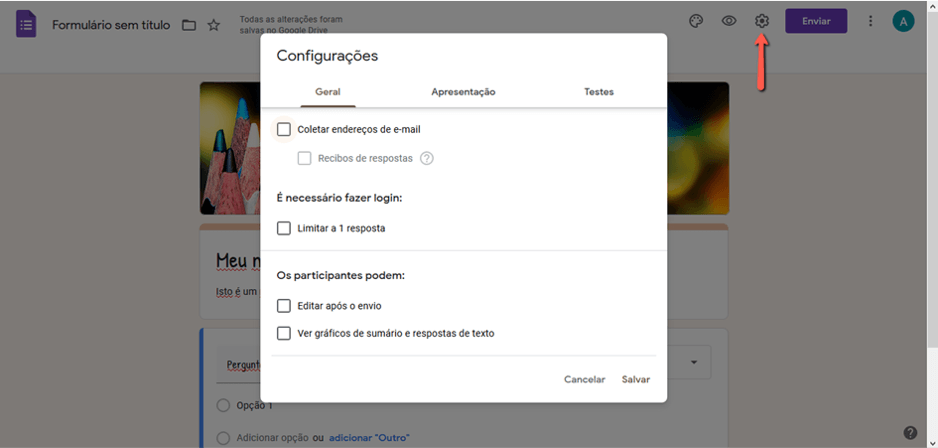Viewport: 938px width, 448px height.
Task: Click the Configurações dialog title
Action: point(327,56)
